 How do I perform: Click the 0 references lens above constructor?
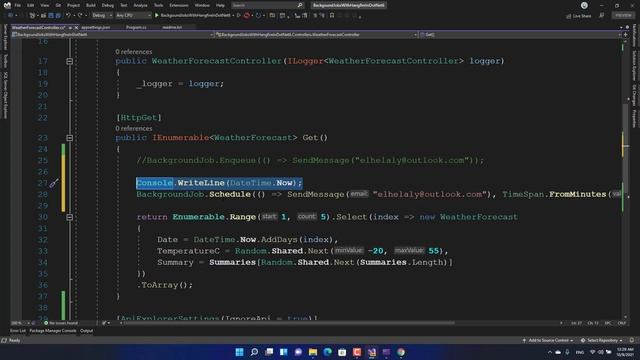coord(133,52)
